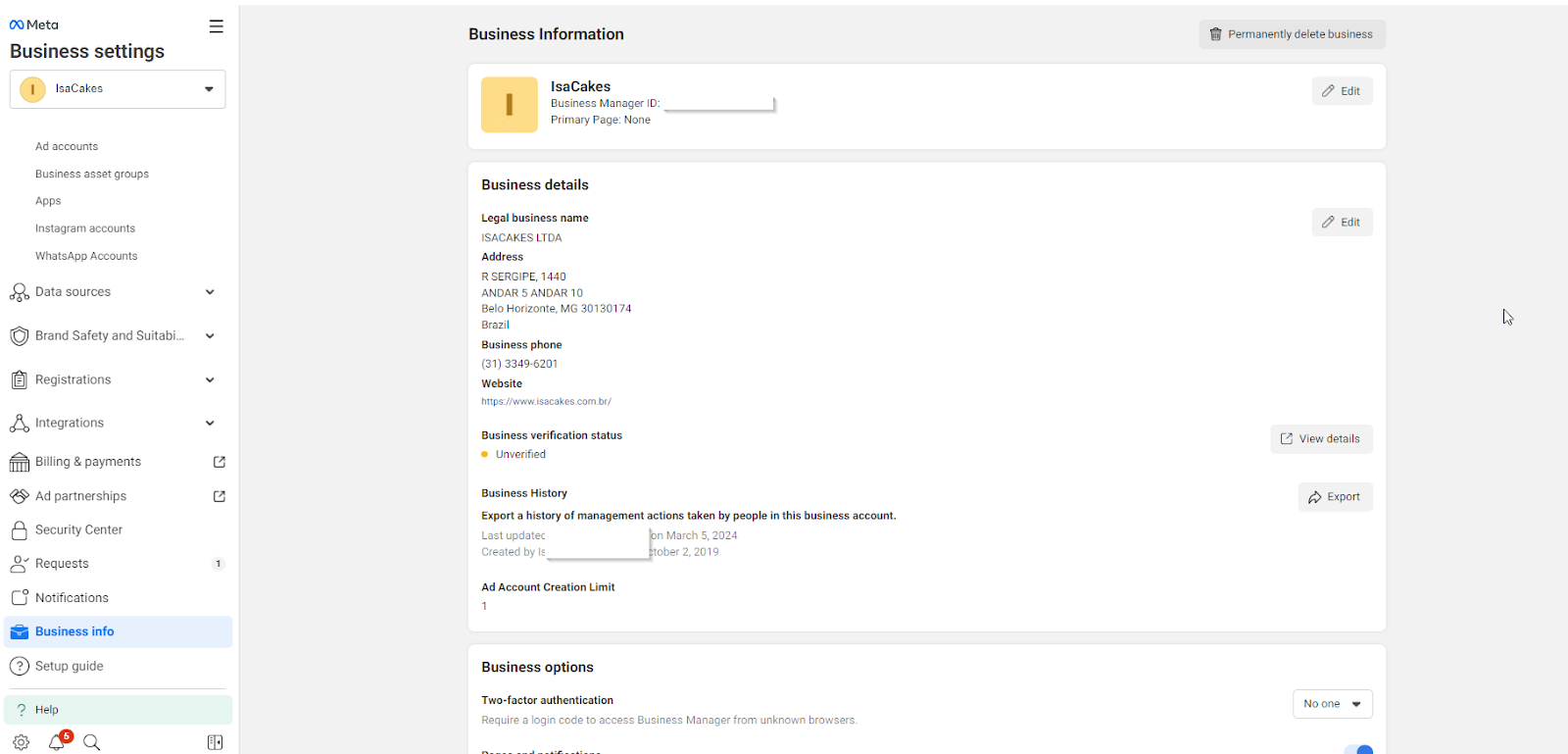The height and width of the screenshot is (754, 1568).
Task: Collapse the sidebar panel icon
Action: pyautogui.click(x=216, y=742)
